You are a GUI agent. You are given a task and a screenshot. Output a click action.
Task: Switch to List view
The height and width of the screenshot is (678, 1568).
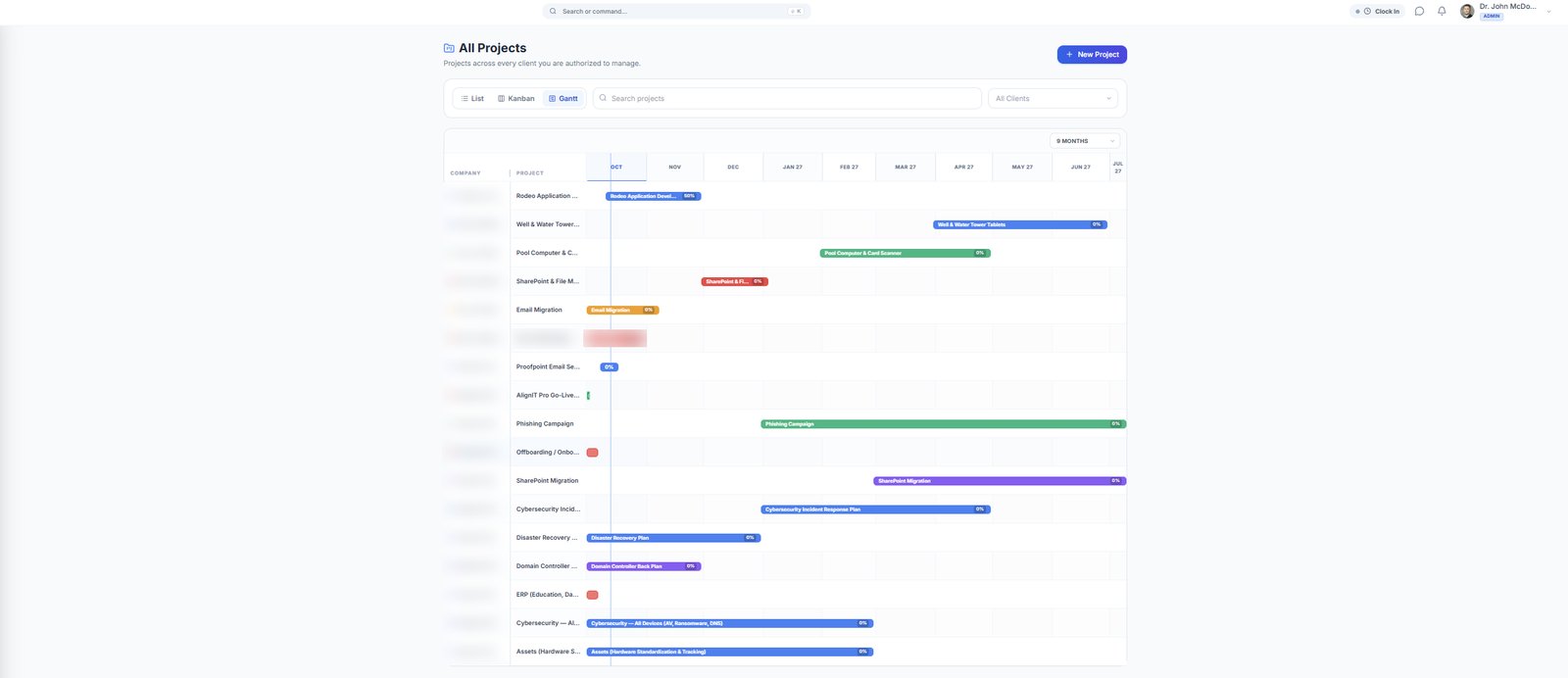[x=472, y=98]
